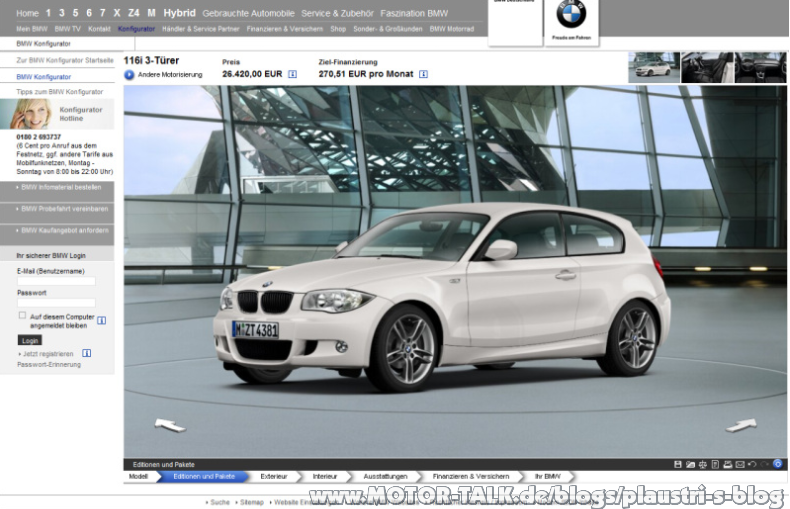Tick 'Auf diesem Computer angemeldet bleiben' checkbox
The image size is (790, 509).
22,315
